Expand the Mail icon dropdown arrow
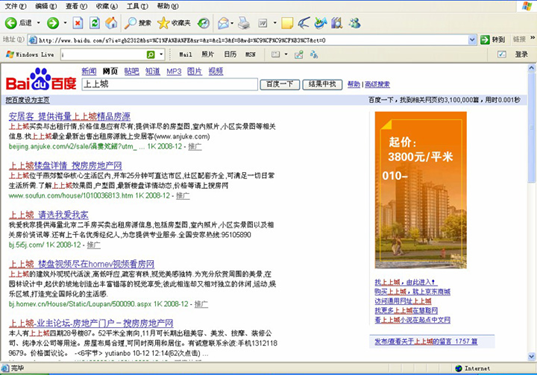537x375 pixels. point(232,23)
